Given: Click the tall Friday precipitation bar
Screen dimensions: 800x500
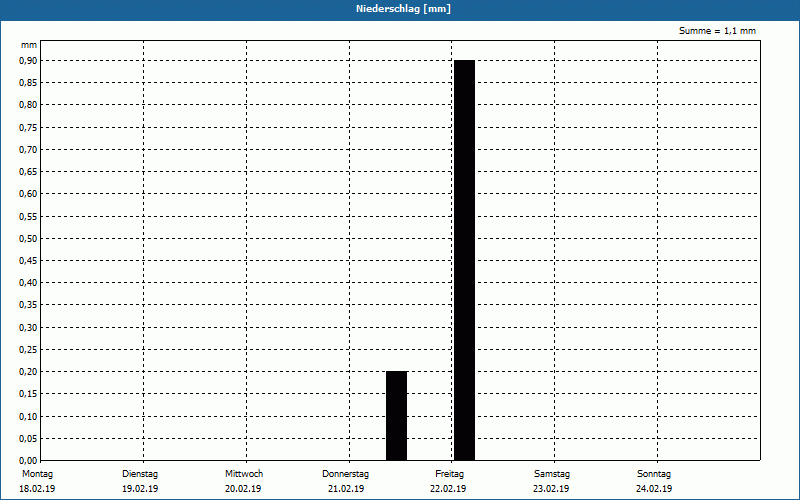Looking at the screenshot, I should tap(464, 260).
